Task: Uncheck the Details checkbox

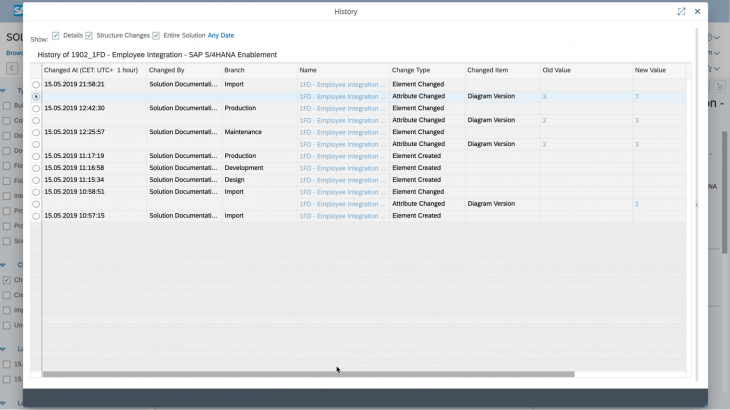Action: [x=56, y=35]
